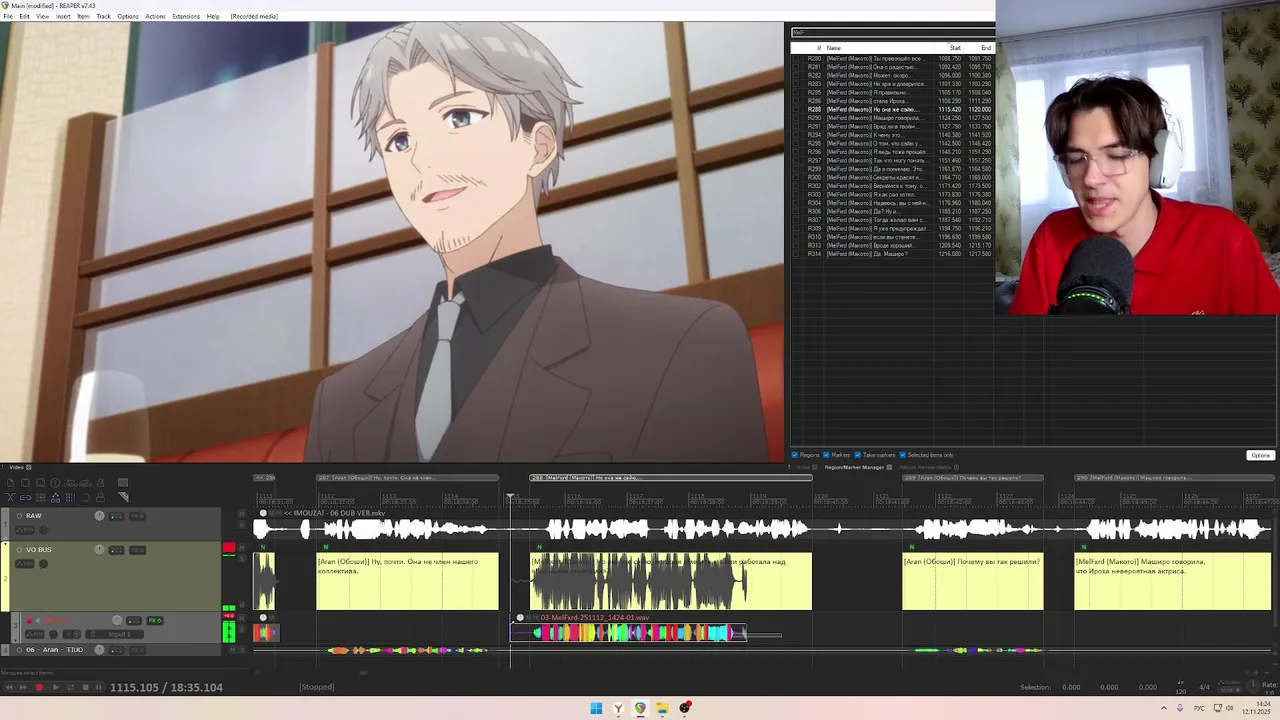Toggle grid lines toolbar icon
Viewport: 1280px width, 720px height.
click(x=70, y=497)
